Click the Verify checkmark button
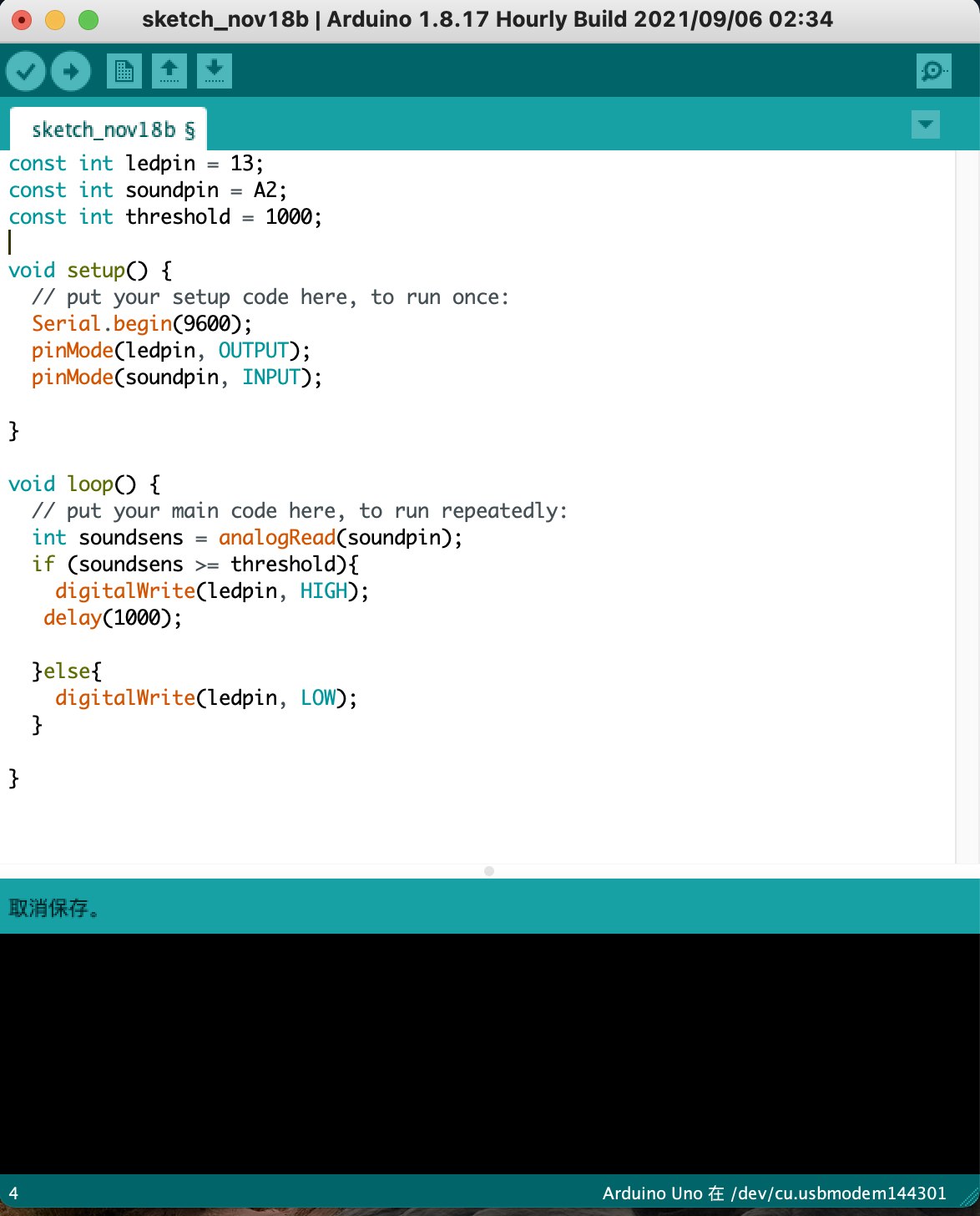The width and height of the screenshot is (980, 1216). 26,71
